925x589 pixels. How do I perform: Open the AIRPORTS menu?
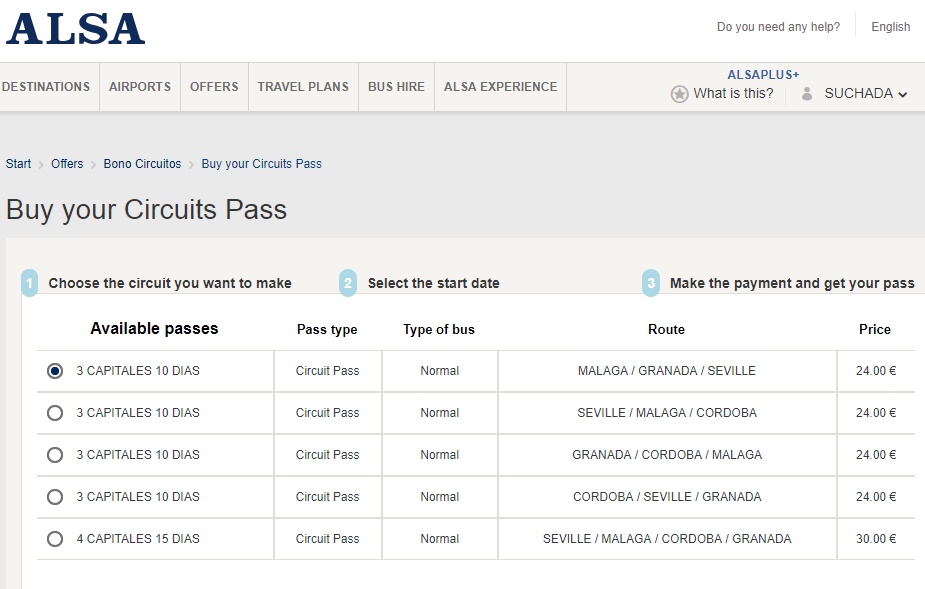tap(140, 87)
